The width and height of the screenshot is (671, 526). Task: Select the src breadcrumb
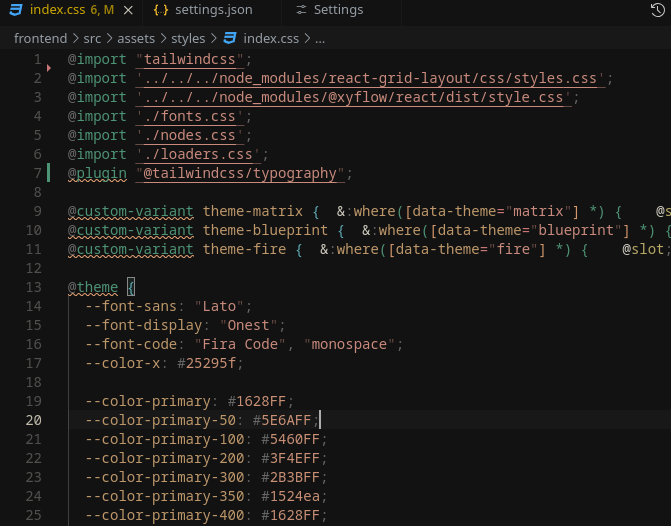coord(92,39)
